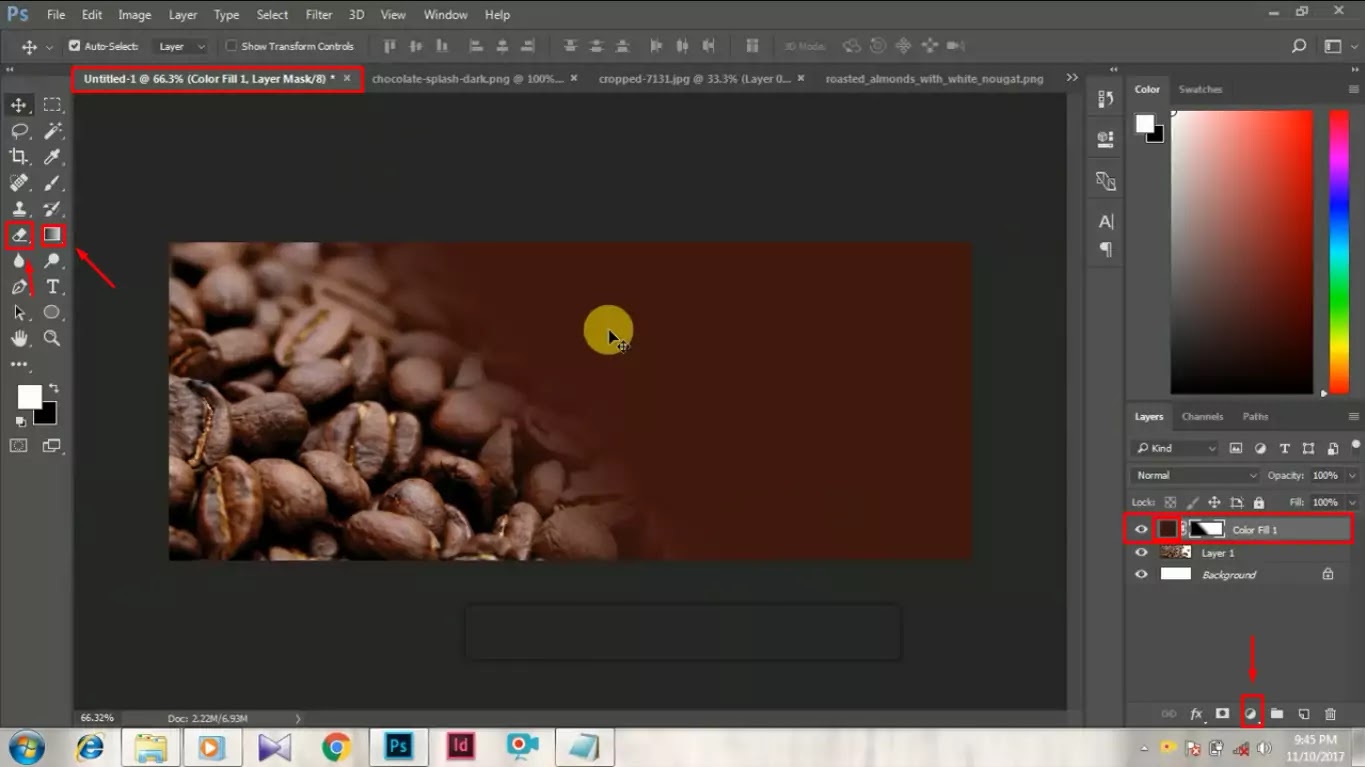Open the Character panel icon

click(1106, 222)
